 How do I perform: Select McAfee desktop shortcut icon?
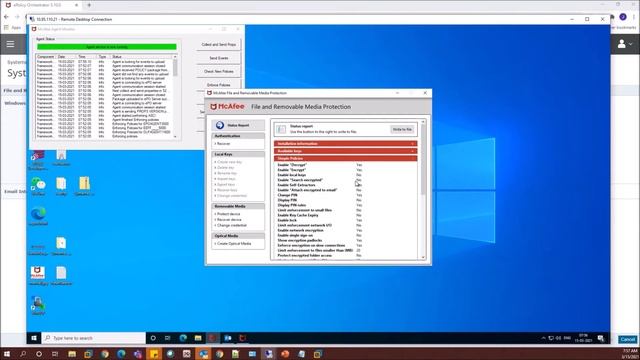tap(38, 276)
